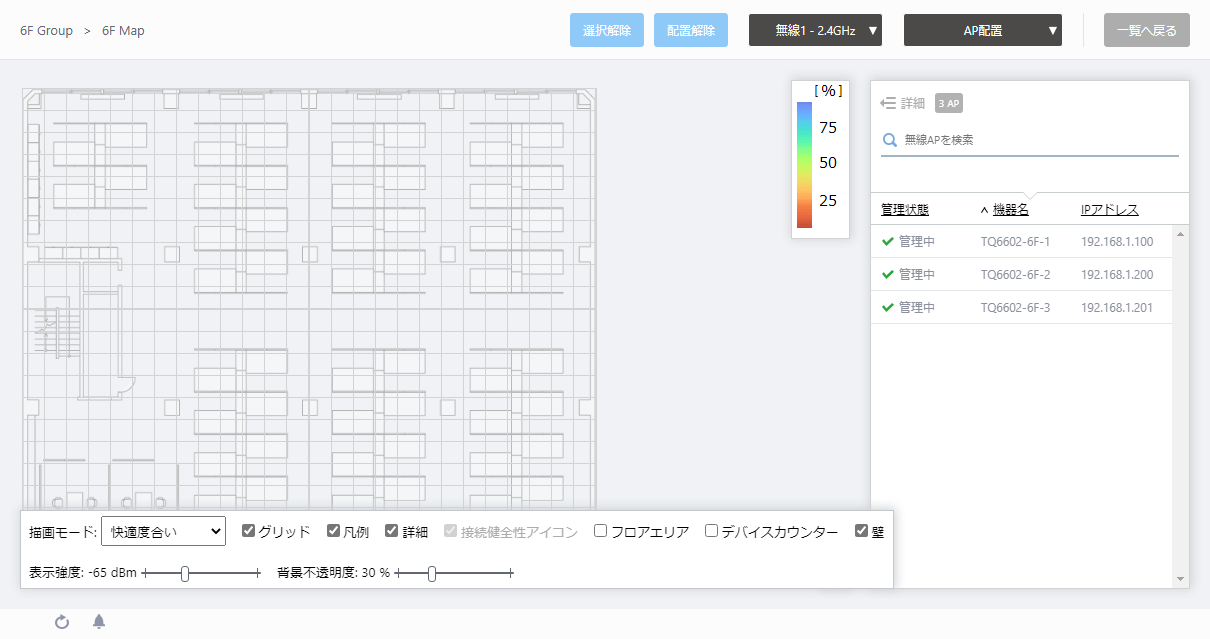Screen dimensions: 1210x639
Task: Toggle the 壁 checkbox
Action: pyautogui.click(x=861, y=531)
